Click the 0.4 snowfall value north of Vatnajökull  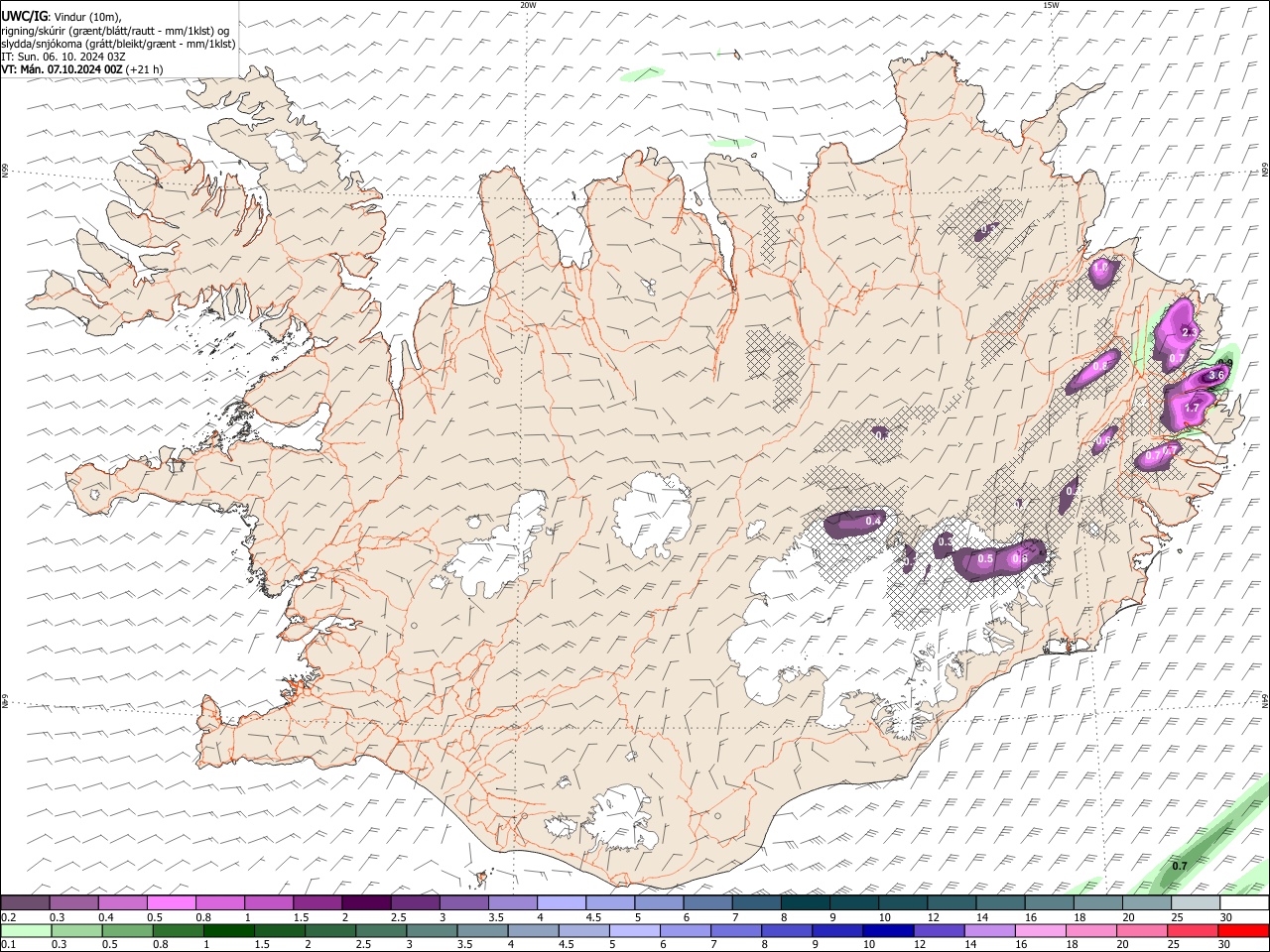pyautogui.click(x=874, y=521)
